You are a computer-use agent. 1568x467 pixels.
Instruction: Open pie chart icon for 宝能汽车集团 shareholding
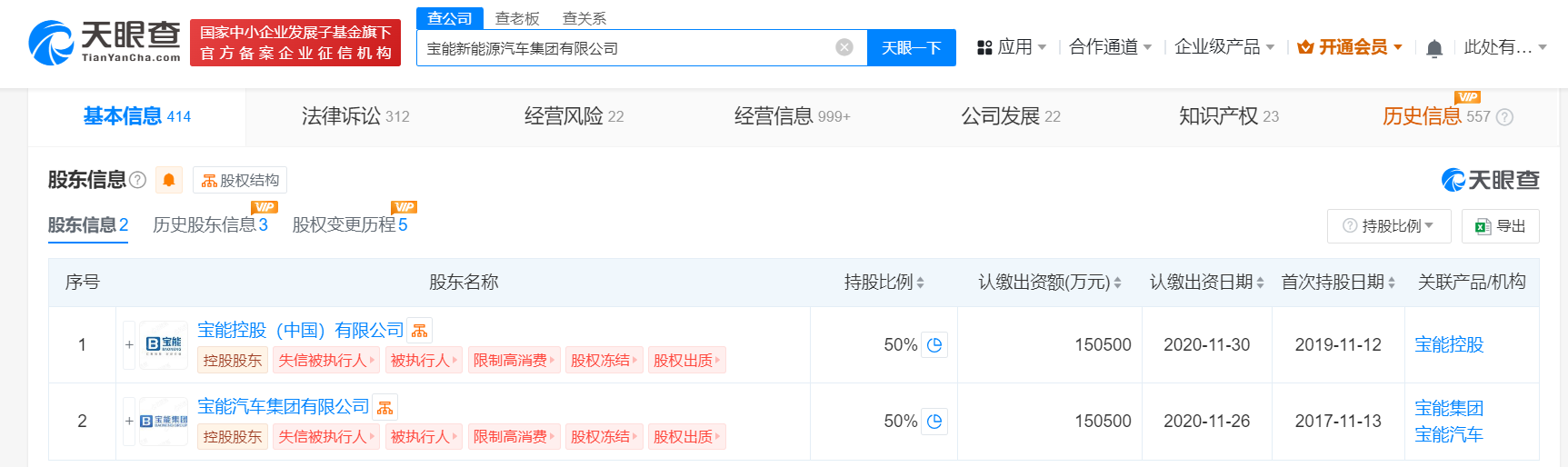coord(934,422)
